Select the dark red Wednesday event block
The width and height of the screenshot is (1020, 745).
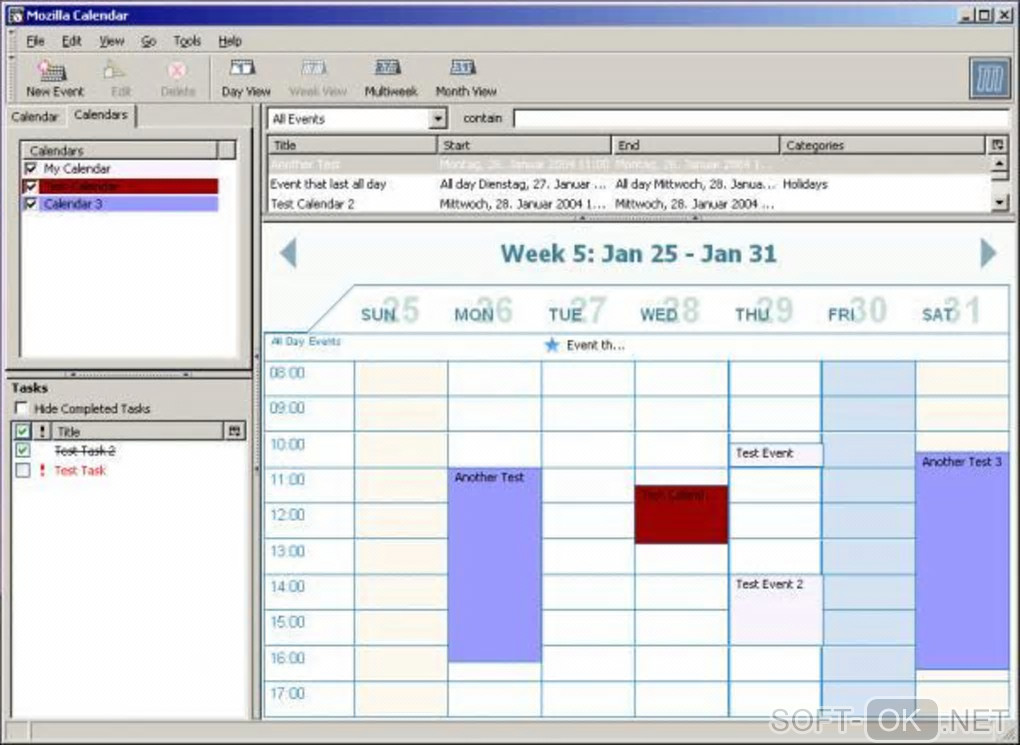point(681,514)
